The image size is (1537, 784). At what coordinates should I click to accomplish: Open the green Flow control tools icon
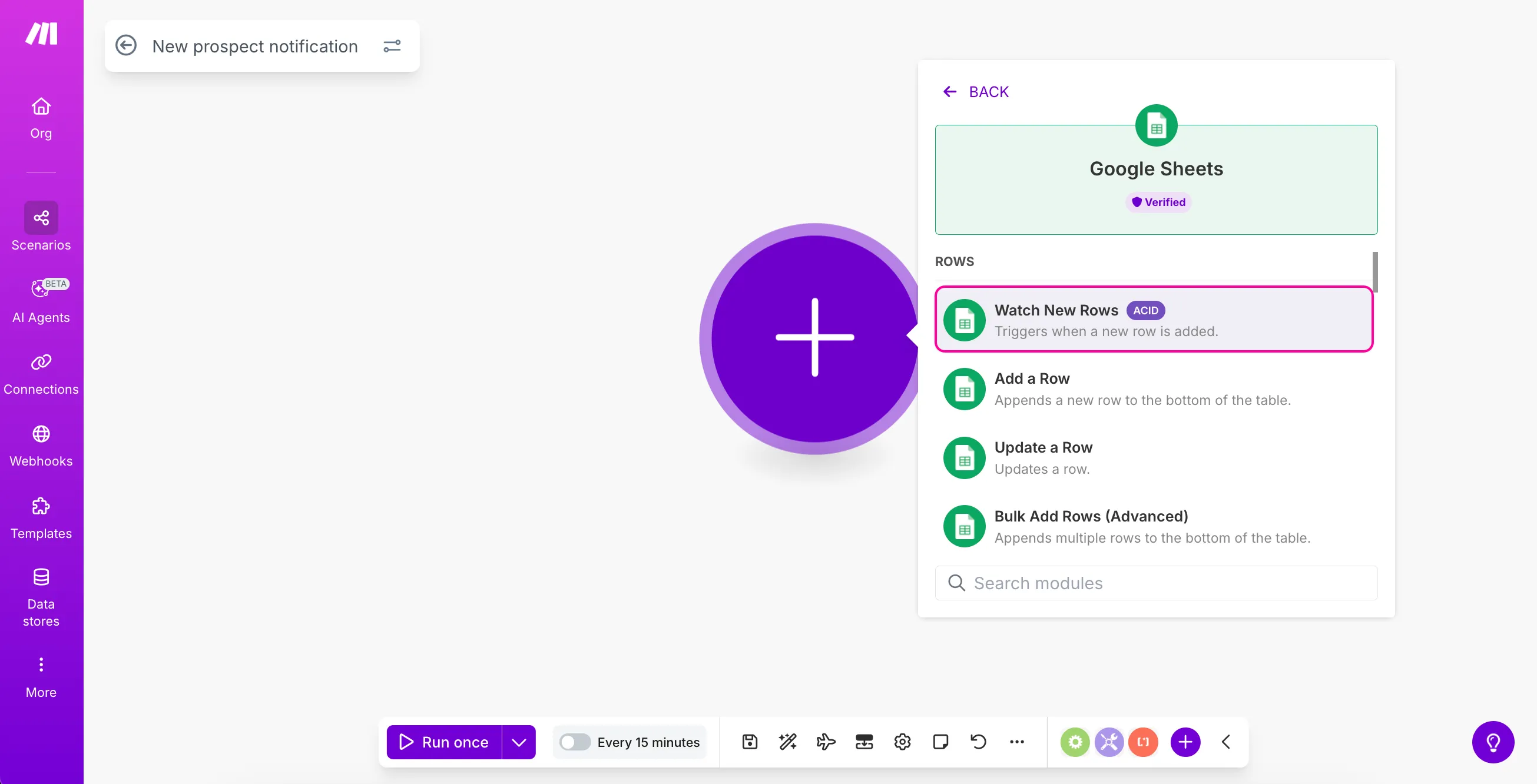pos(1075,742)
